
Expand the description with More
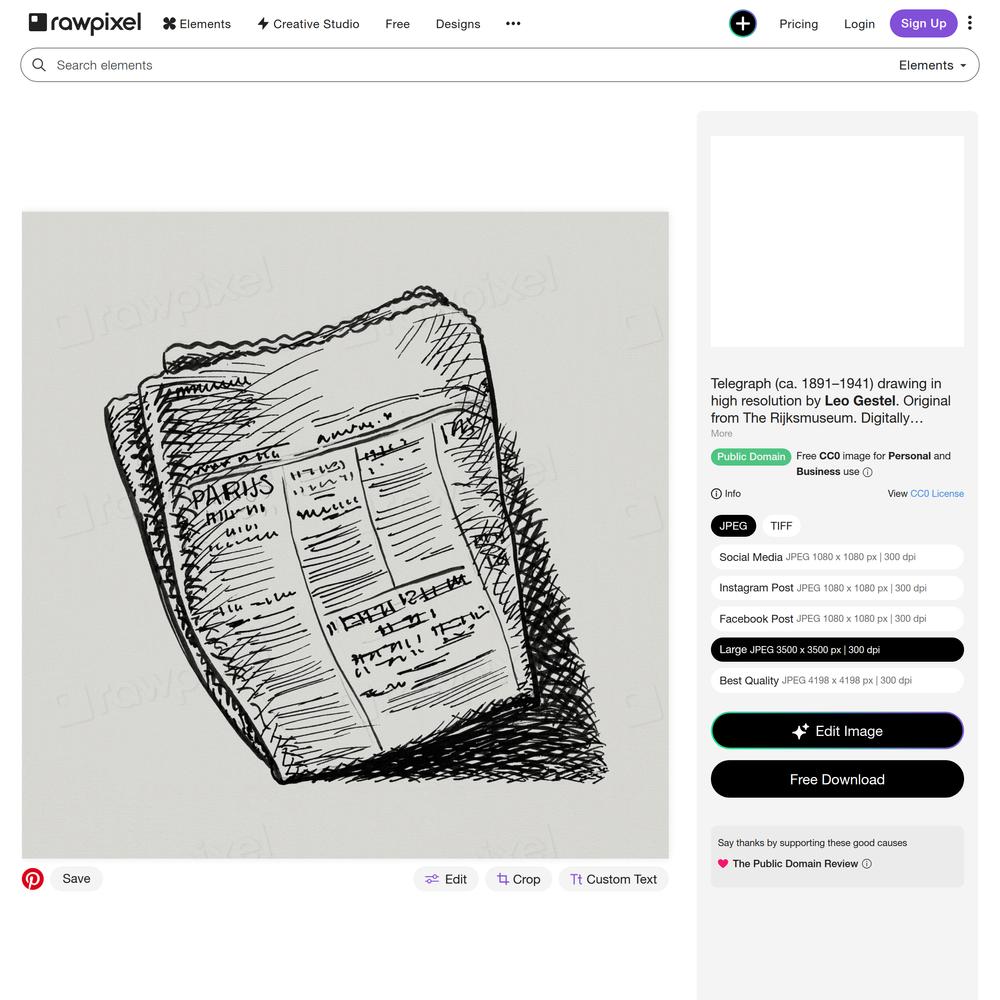[721, 434]
